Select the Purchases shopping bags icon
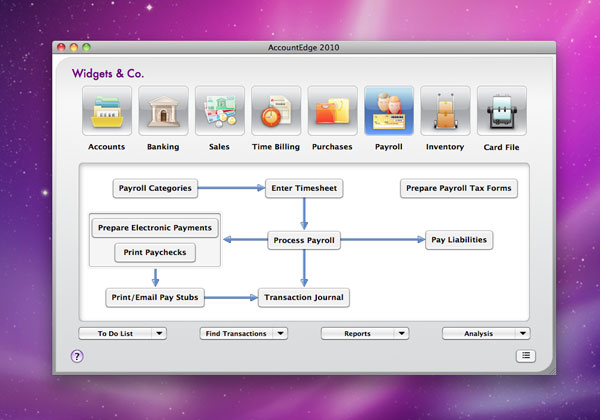Viewport: 600px width, 420px height. (333, 111)
